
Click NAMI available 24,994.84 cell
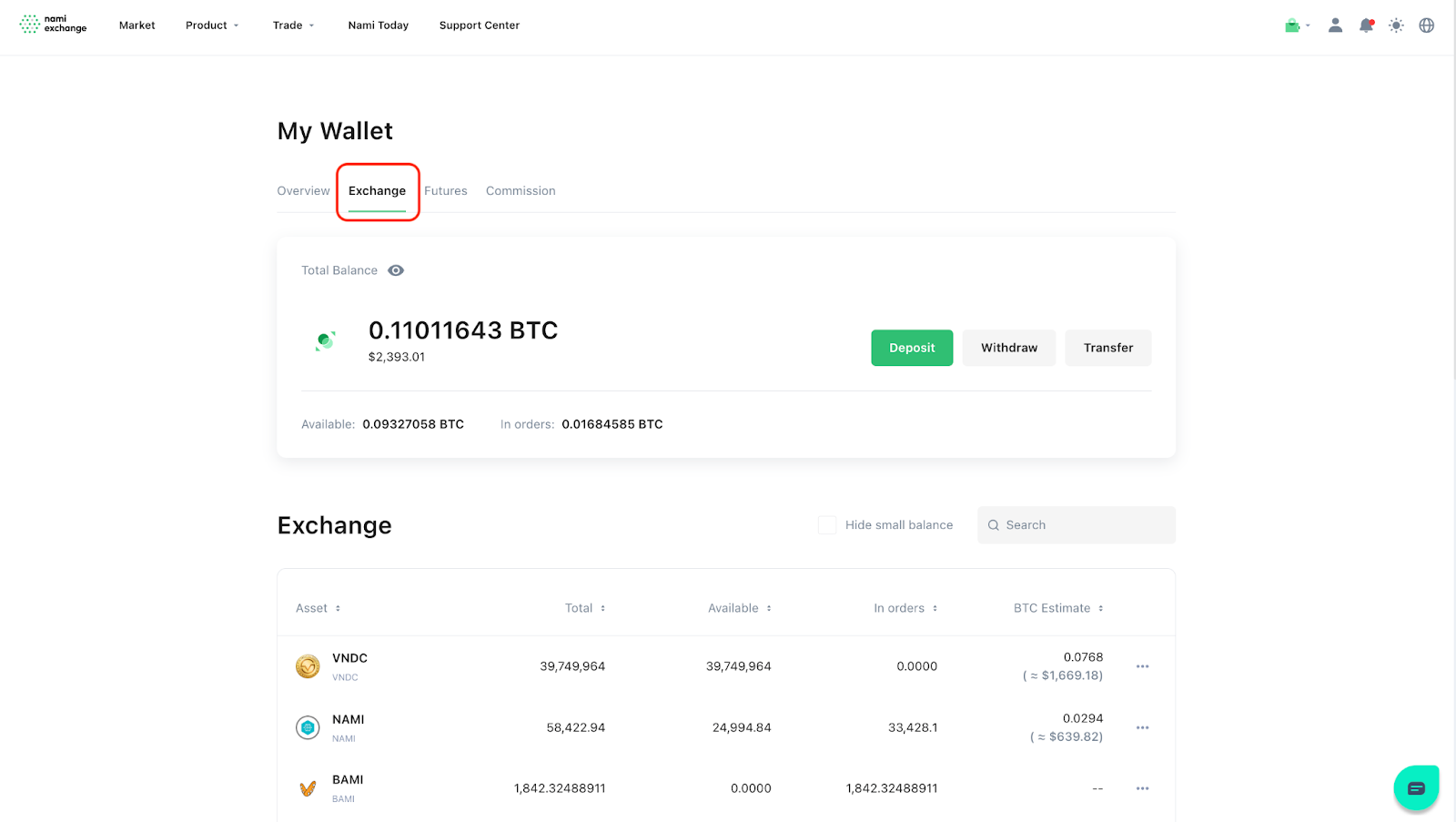tap(742, 727)
